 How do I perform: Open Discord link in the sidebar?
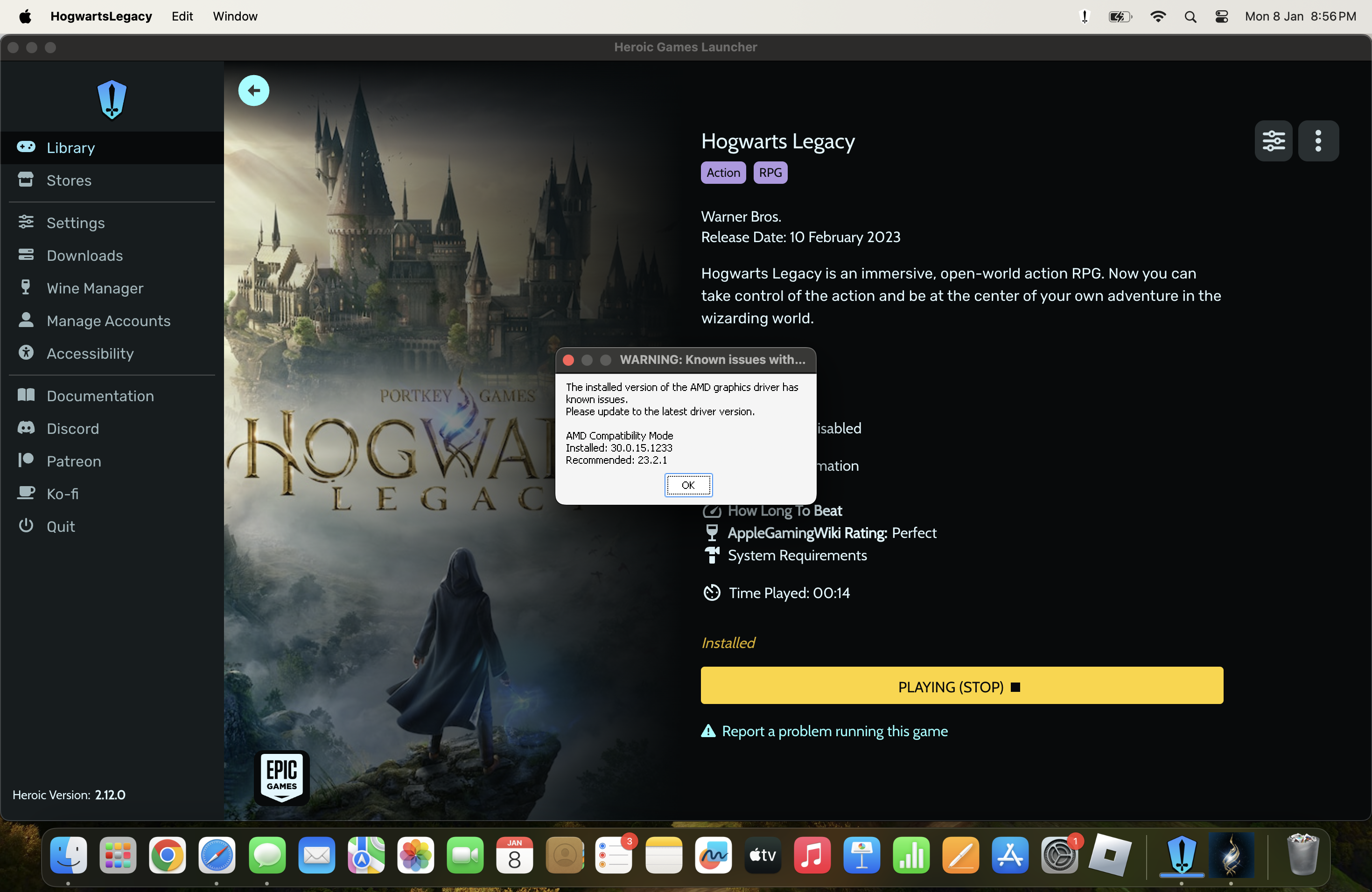pos(112,429)
